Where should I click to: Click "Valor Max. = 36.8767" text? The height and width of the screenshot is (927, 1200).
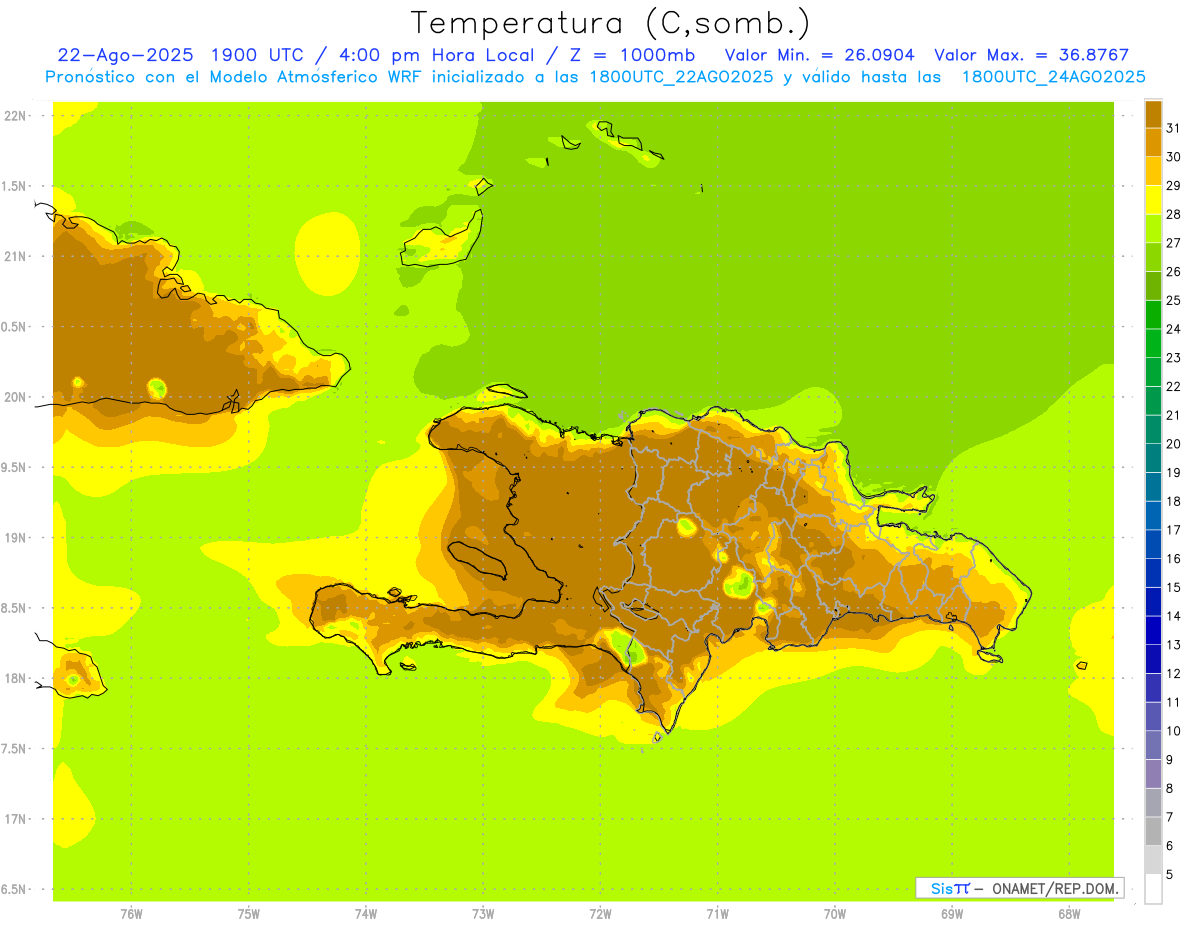pyautogui.click(x=1031, y=55)
